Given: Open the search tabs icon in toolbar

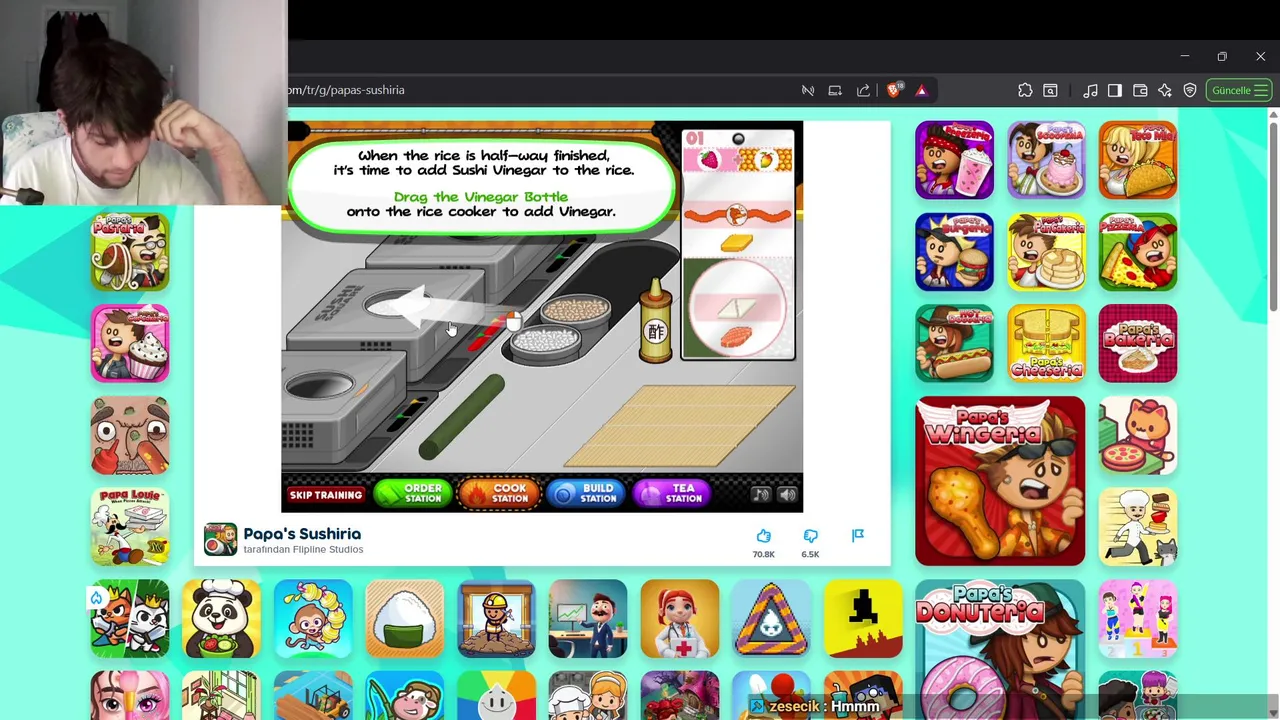Looking at the screenshot, I should [x=1050, y=90].
